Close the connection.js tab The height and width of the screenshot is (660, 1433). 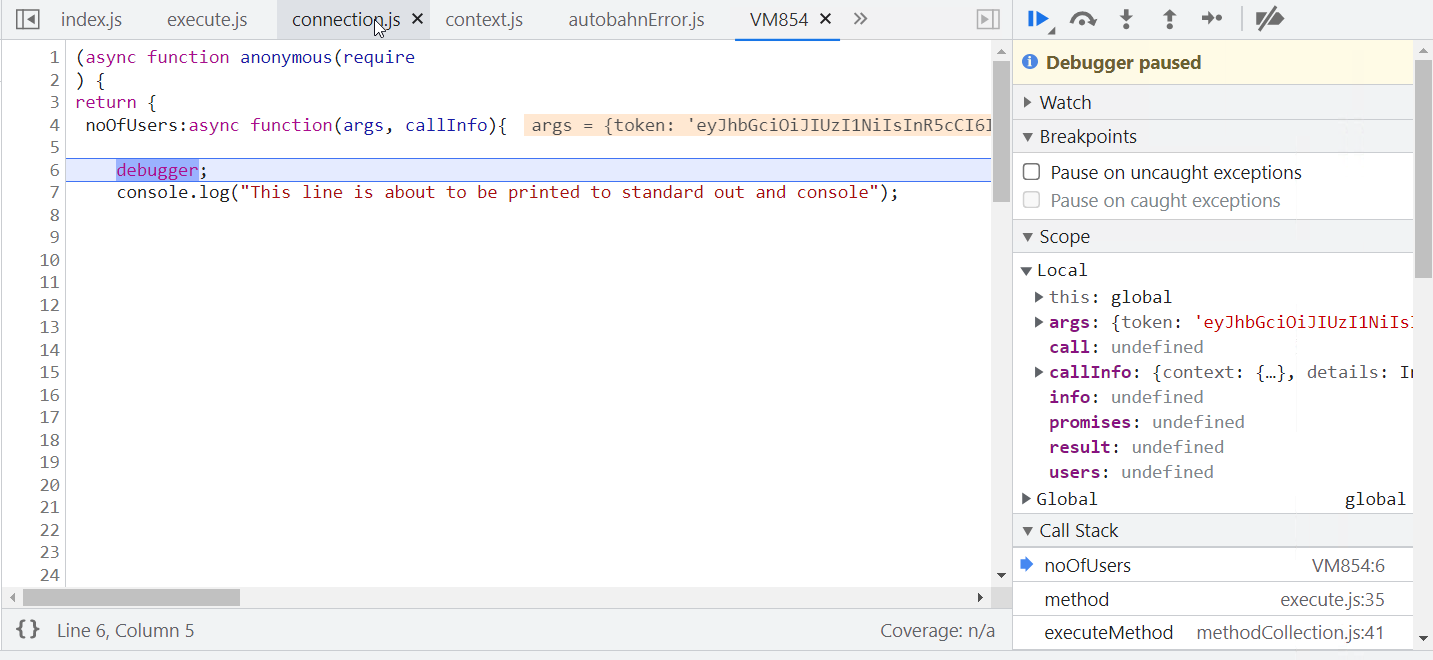(x=418, y=19)
